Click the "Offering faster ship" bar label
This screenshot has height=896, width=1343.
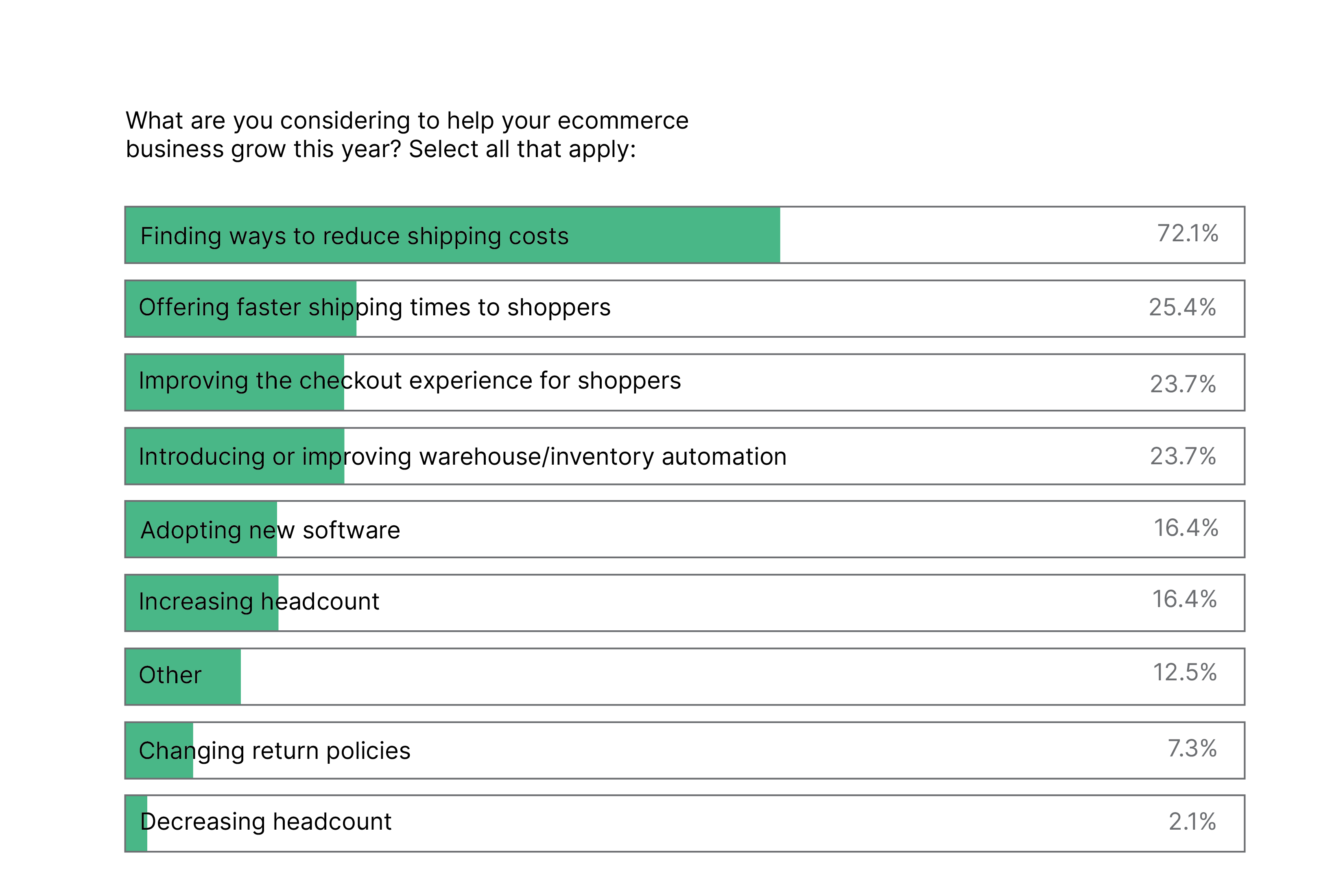point(246,308)
